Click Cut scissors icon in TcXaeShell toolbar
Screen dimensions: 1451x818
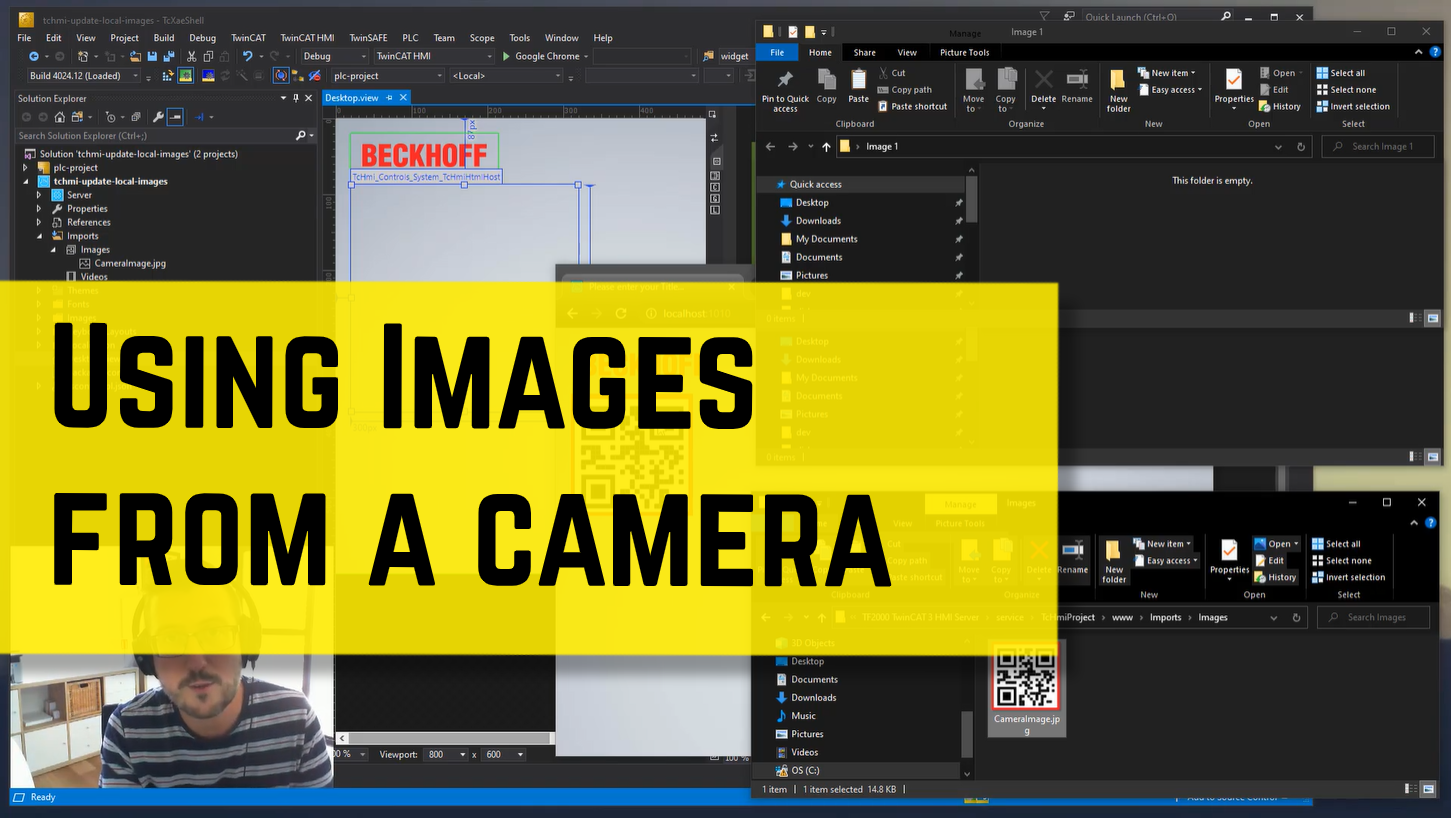pyautogui.click(x=192, y=56)
